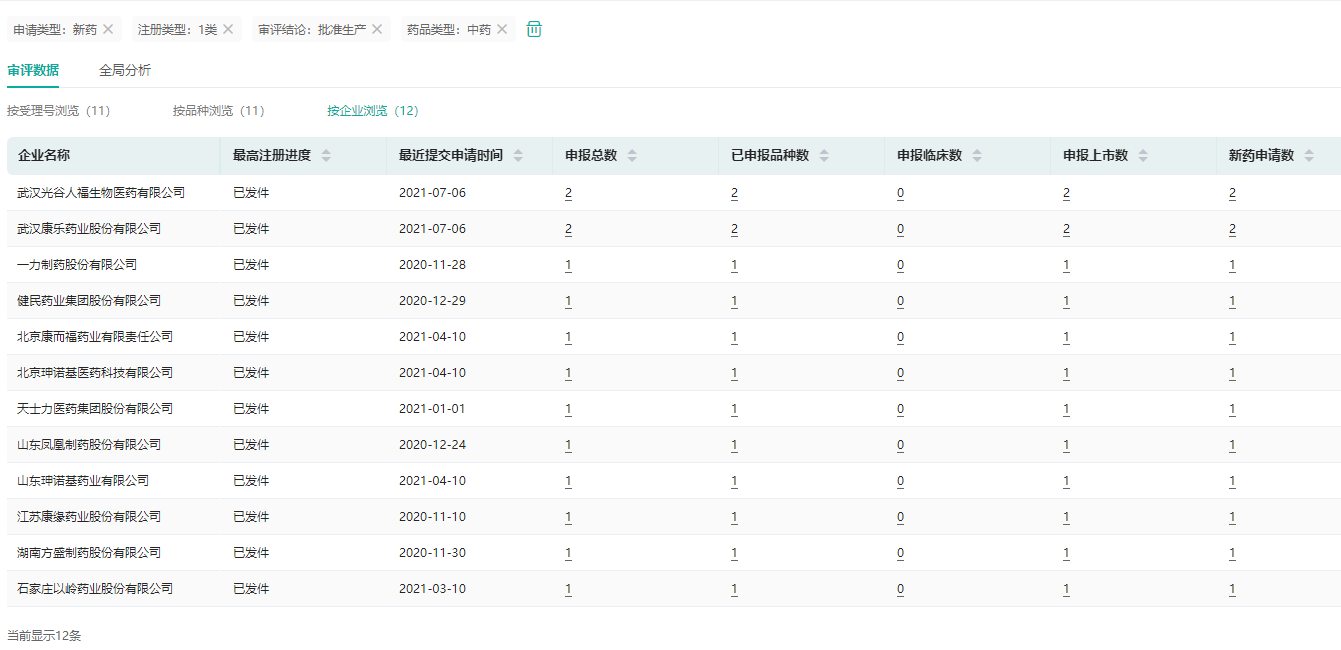This screenshot has width=1341, height=650.
Task: Remove the 注册类型：1类 filter tag
Action: click(228, 29)
